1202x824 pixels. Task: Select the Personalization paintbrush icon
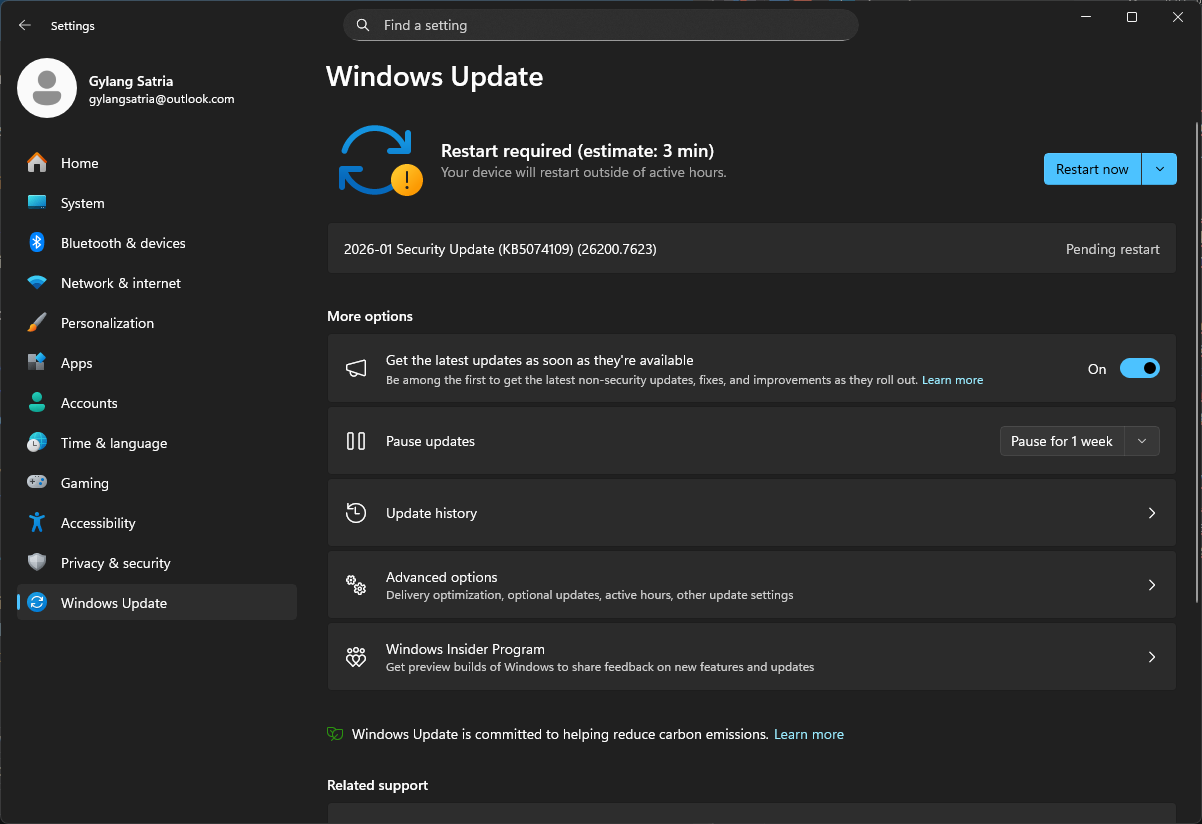[37, 323]
